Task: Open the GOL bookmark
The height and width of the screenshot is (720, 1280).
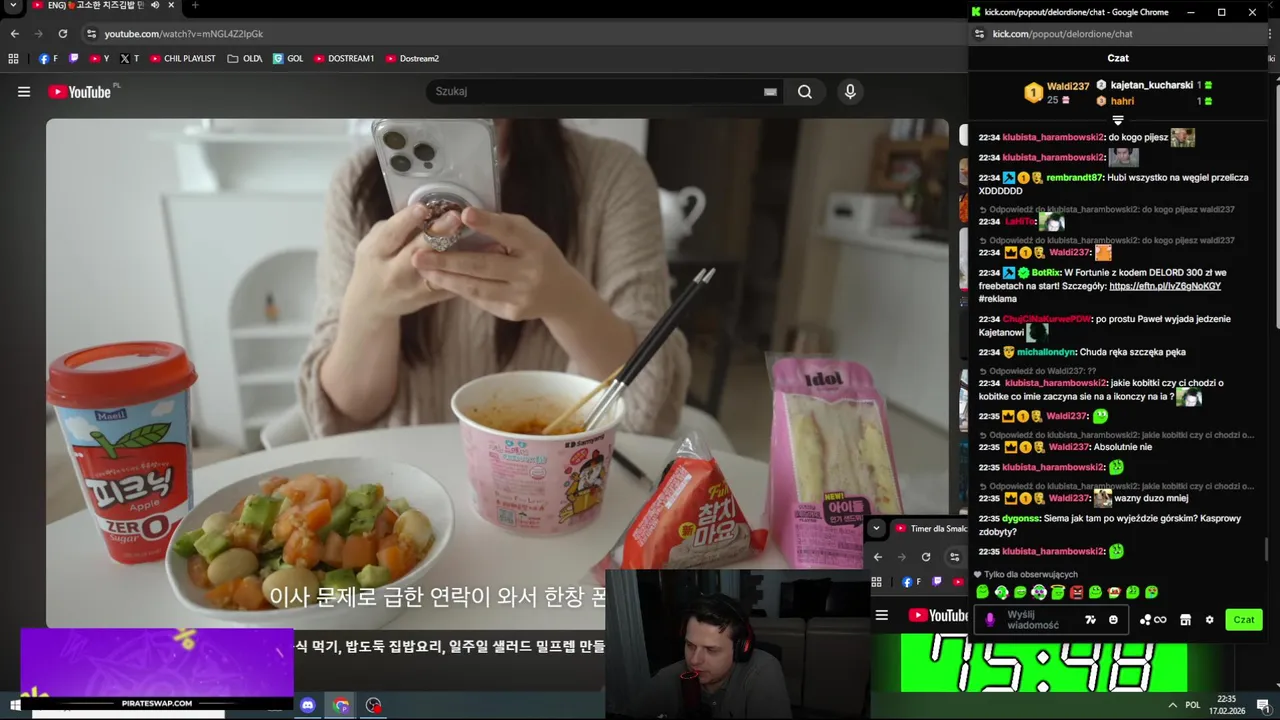Action: [288, 59]
